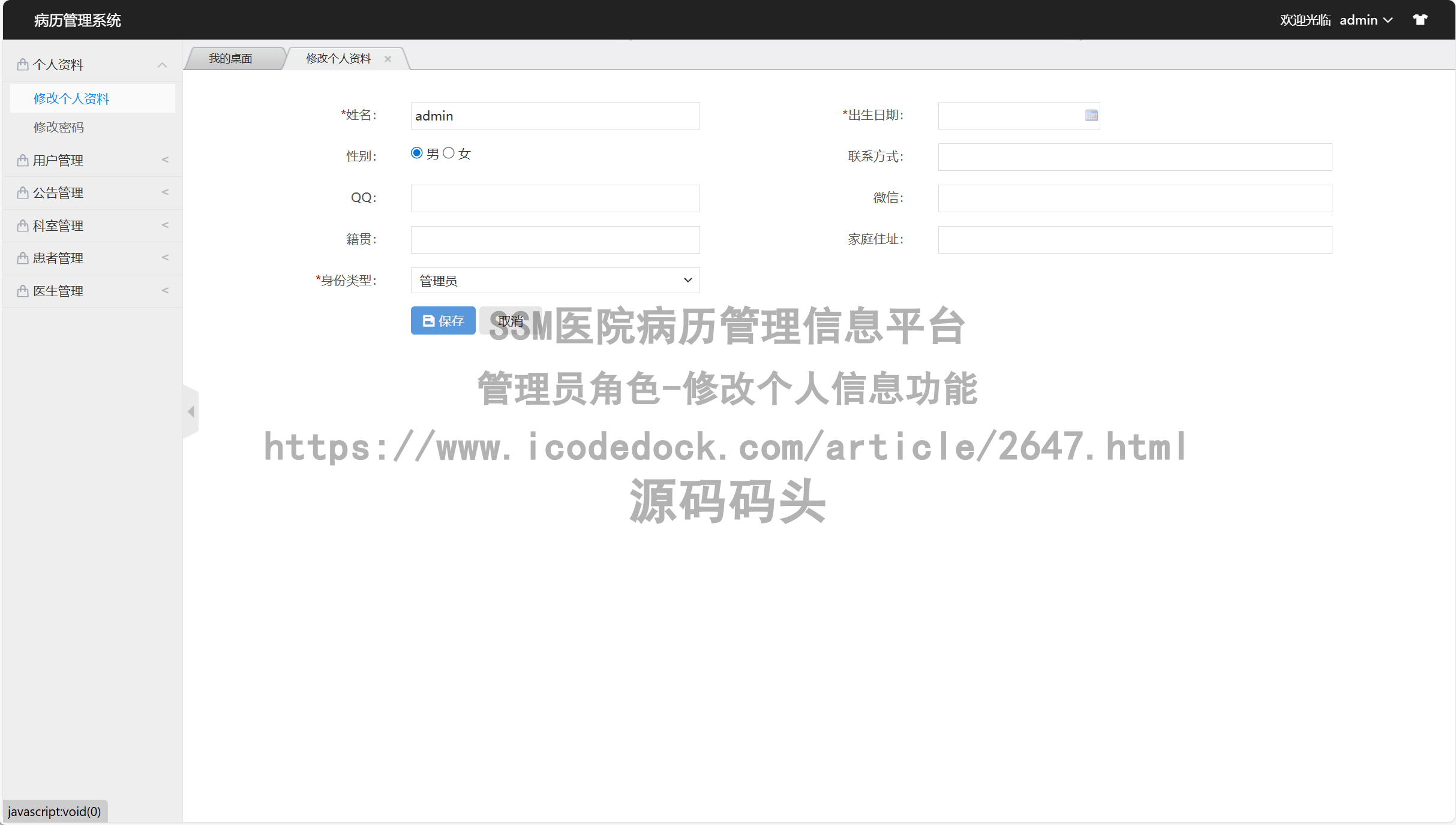Viewport: 1456px width, 825px height.
Task: Expand the 用户管理 menu section
Action: pyautogui.click(x=166, y=159)
